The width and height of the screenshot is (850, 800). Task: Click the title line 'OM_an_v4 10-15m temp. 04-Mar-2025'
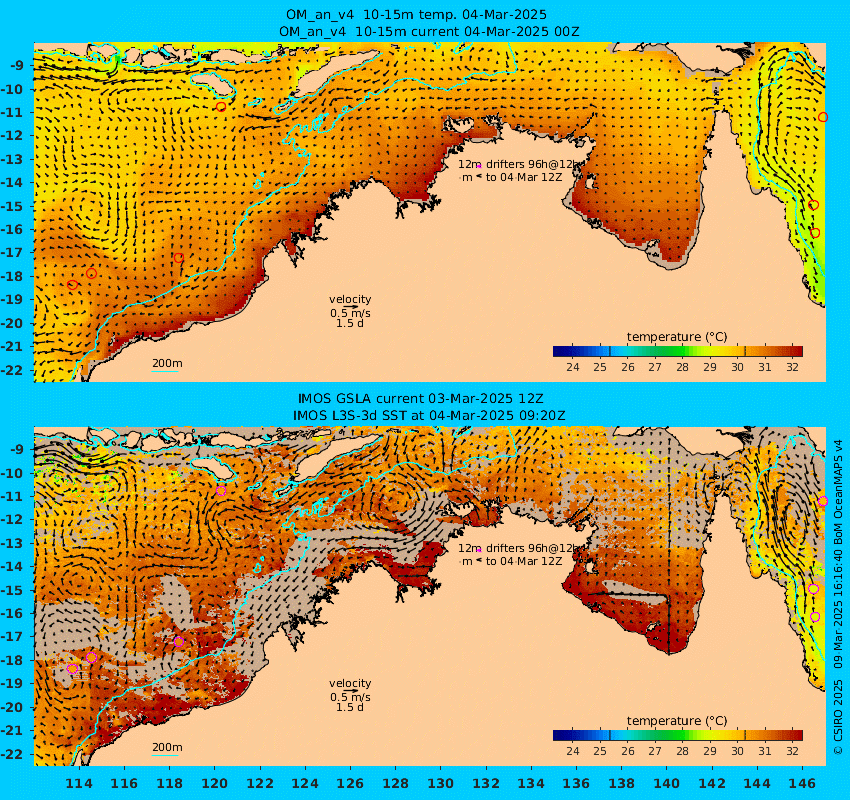[416, 15]
